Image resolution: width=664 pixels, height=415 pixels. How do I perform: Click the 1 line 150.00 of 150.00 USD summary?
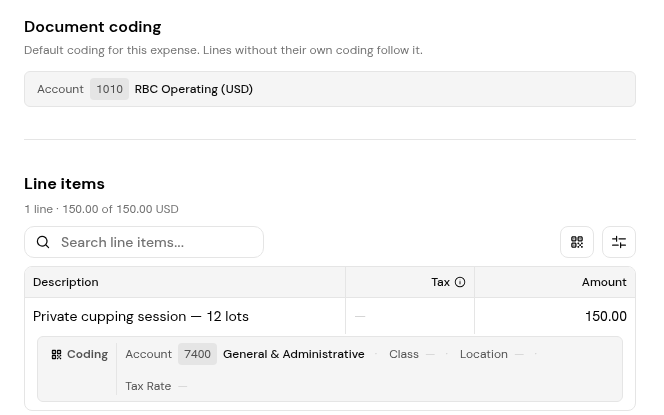pyautogui.click(x=102, y=209)
